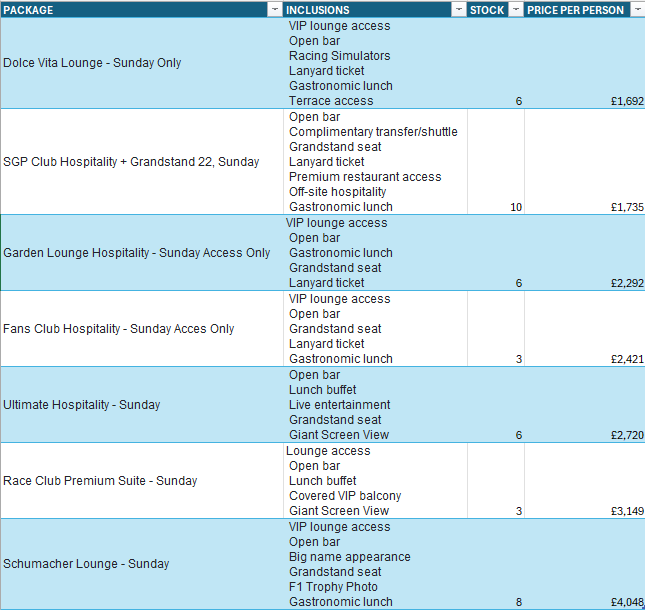Viewport: 645px width, 610px height.
Task: Select the INCLUSIONS header cell
Action: pyautogui.click(x=375, y=9)
